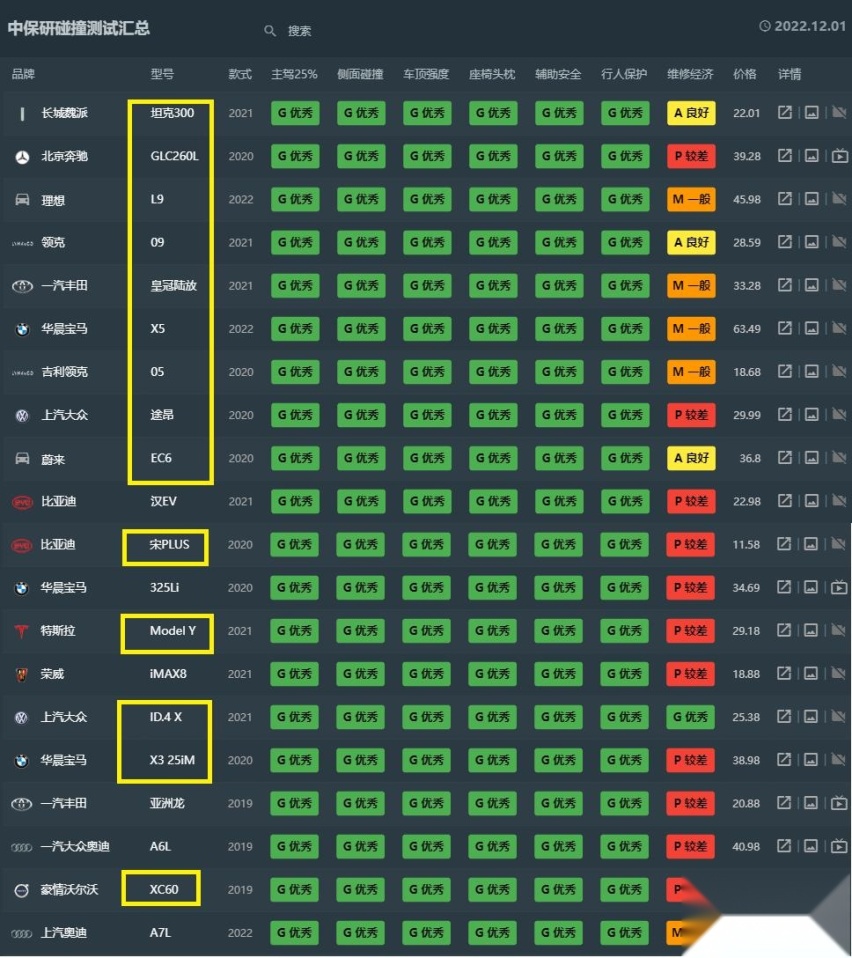Image resolution: width=852 pixels, height=958 pixels.
Task: Click disabled video icon in 途昂 row
Action: (839, 415)
